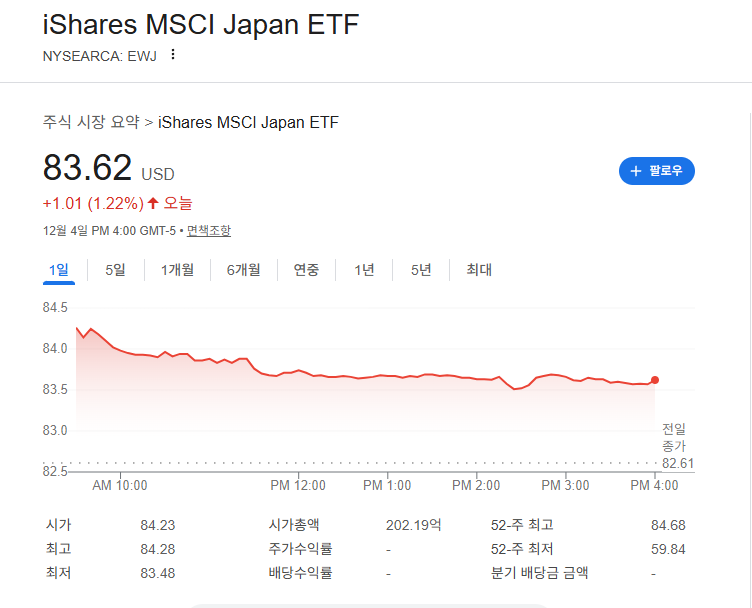Image resolution: width=752 pixels, height=608 pixels.
Task: Show 최대 maximum history chart
Action: coord(479,270)
